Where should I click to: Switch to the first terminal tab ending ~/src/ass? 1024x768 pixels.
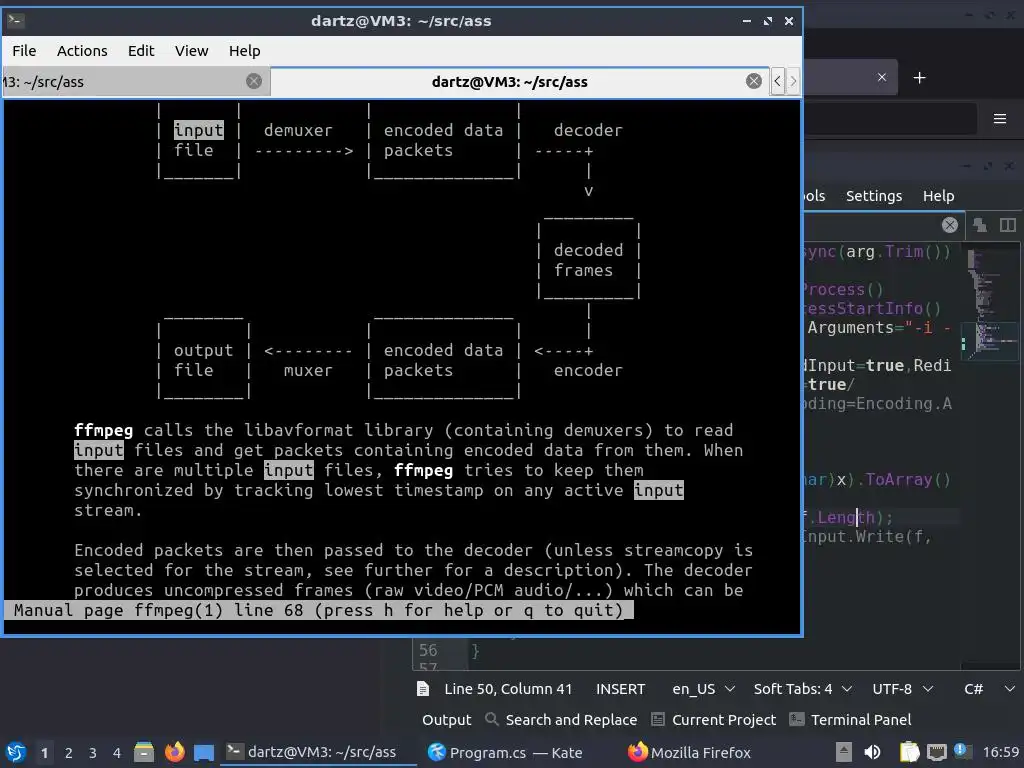[x=136, y=82]
